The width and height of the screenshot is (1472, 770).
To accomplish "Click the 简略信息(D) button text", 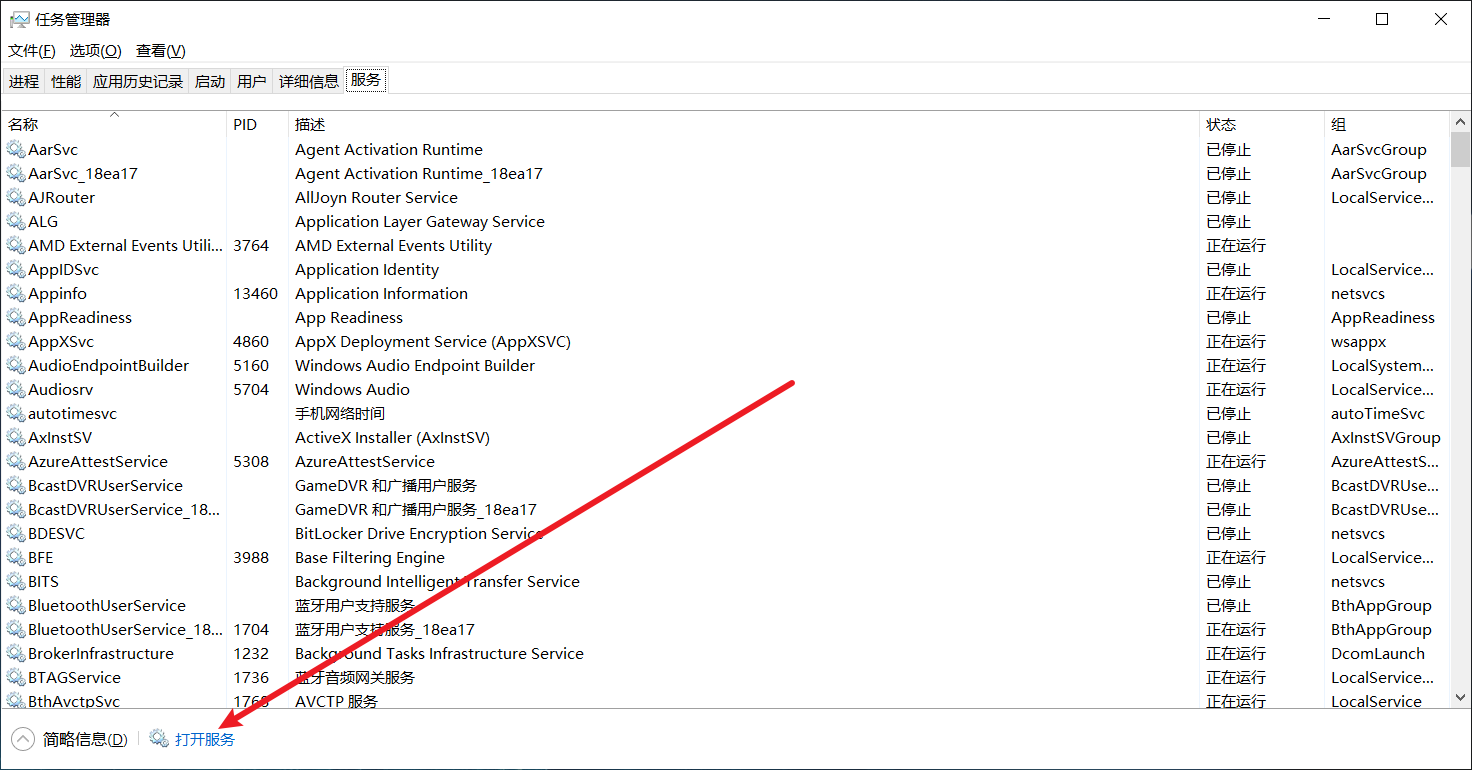I will (85, 740).
